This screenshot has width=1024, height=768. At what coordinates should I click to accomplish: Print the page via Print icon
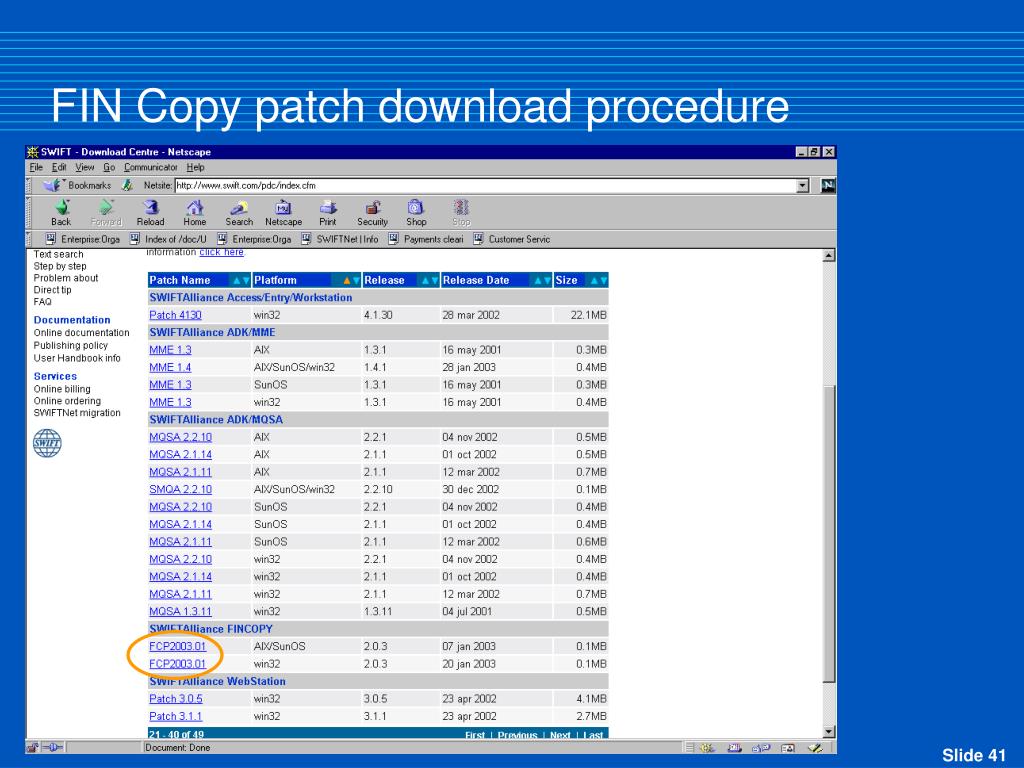328,212
